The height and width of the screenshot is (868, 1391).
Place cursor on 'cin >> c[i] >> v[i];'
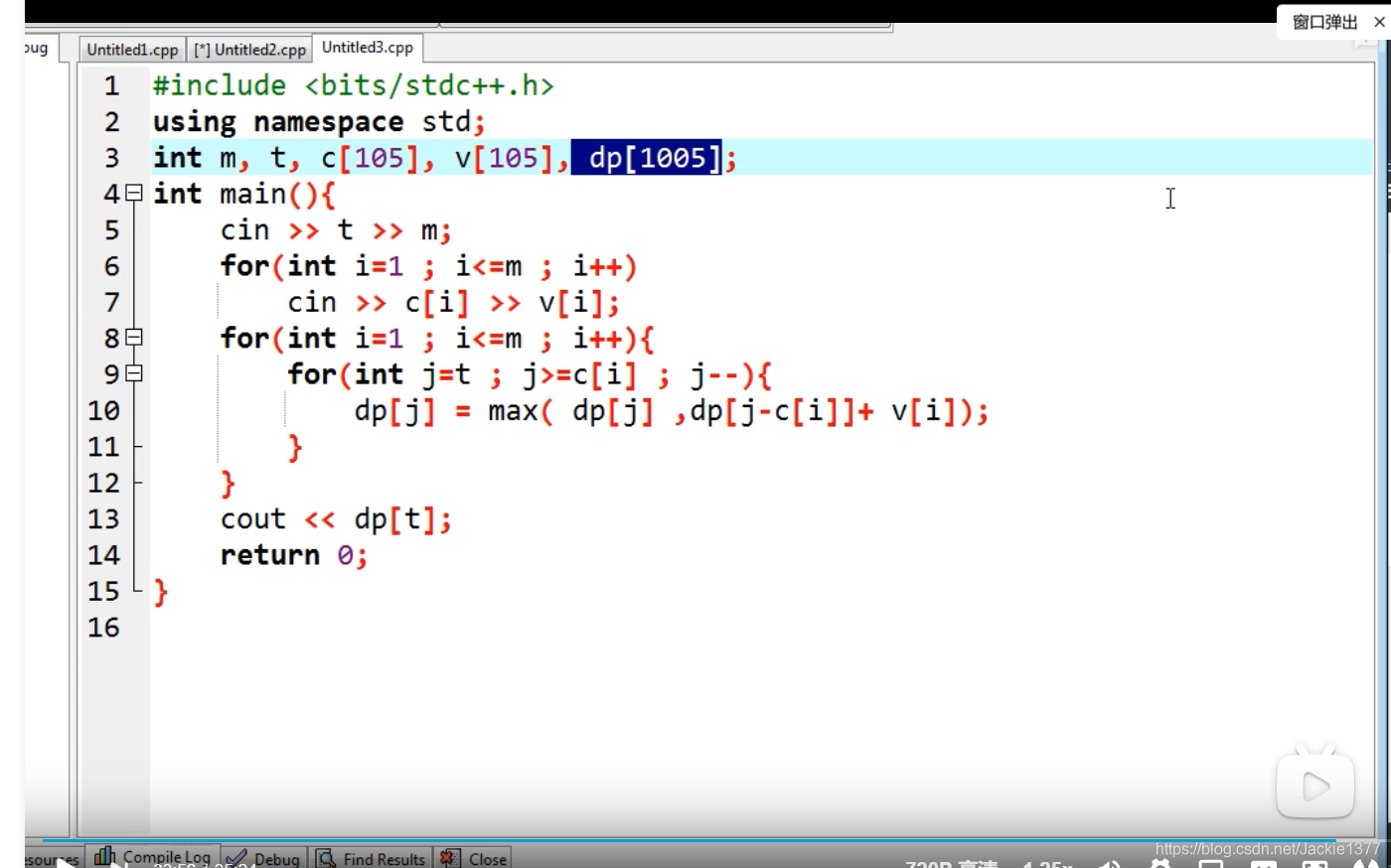tap(453, 303)
